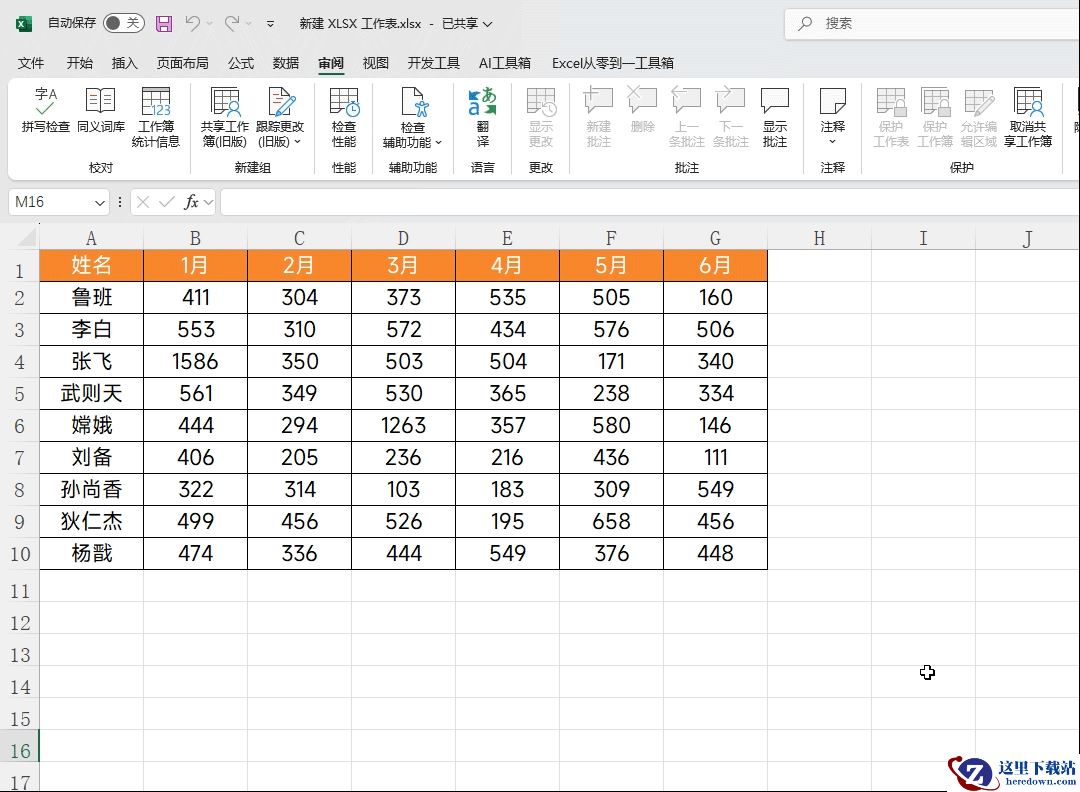Viewport: 1080px width, 792px height.
Task: Toggle 显示批注 comments pane
Action: coord(774,117)
